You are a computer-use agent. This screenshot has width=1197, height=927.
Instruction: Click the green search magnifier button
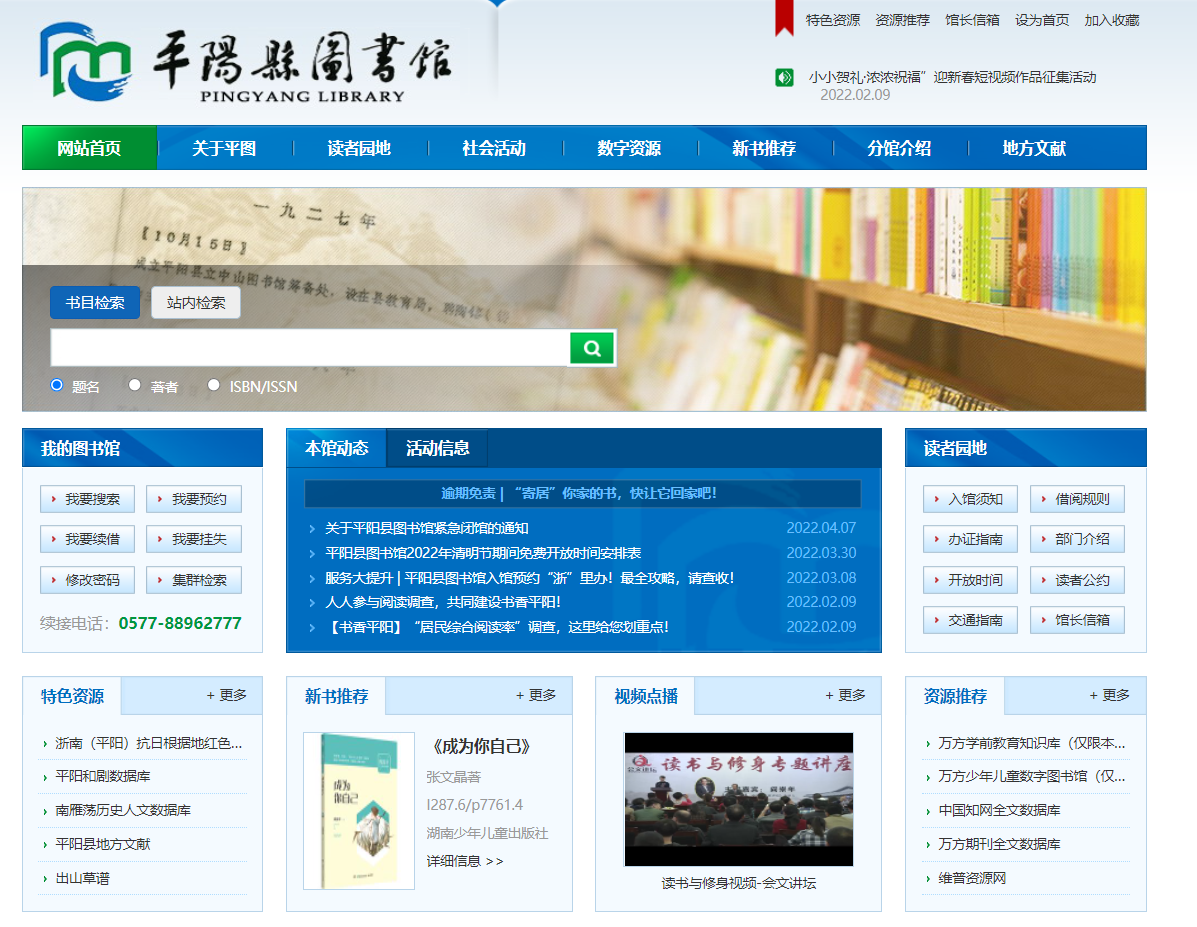click(x=592, y=348)
